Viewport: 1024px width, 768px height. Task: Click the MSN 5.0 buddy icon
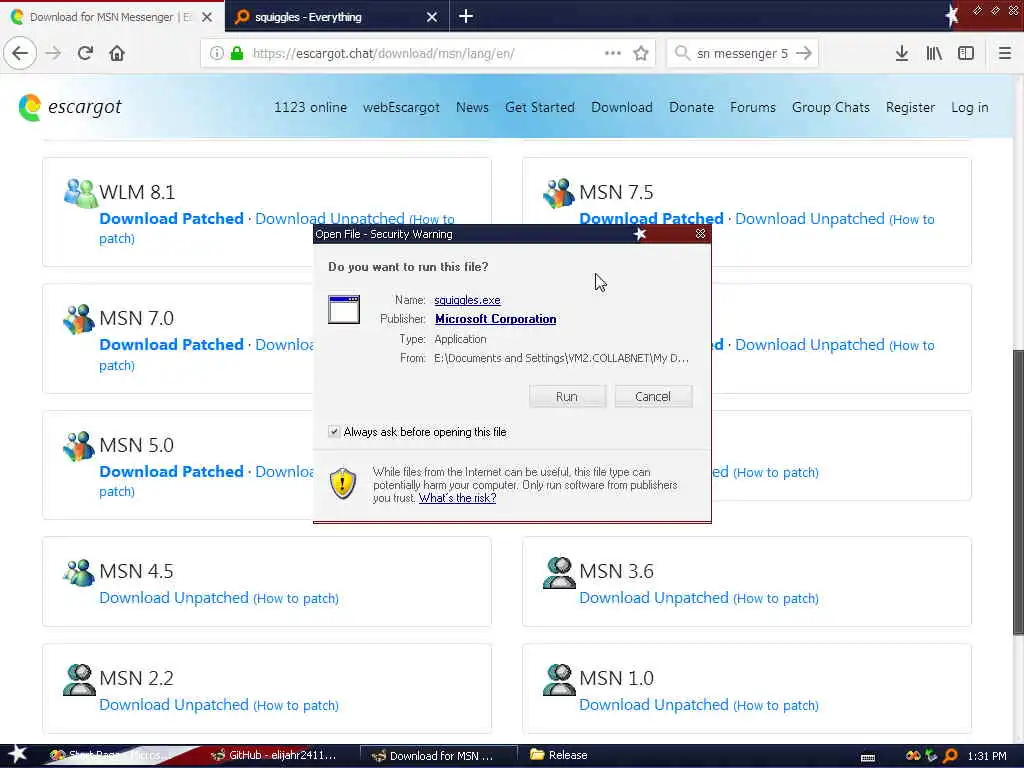(x=79, y=446)
